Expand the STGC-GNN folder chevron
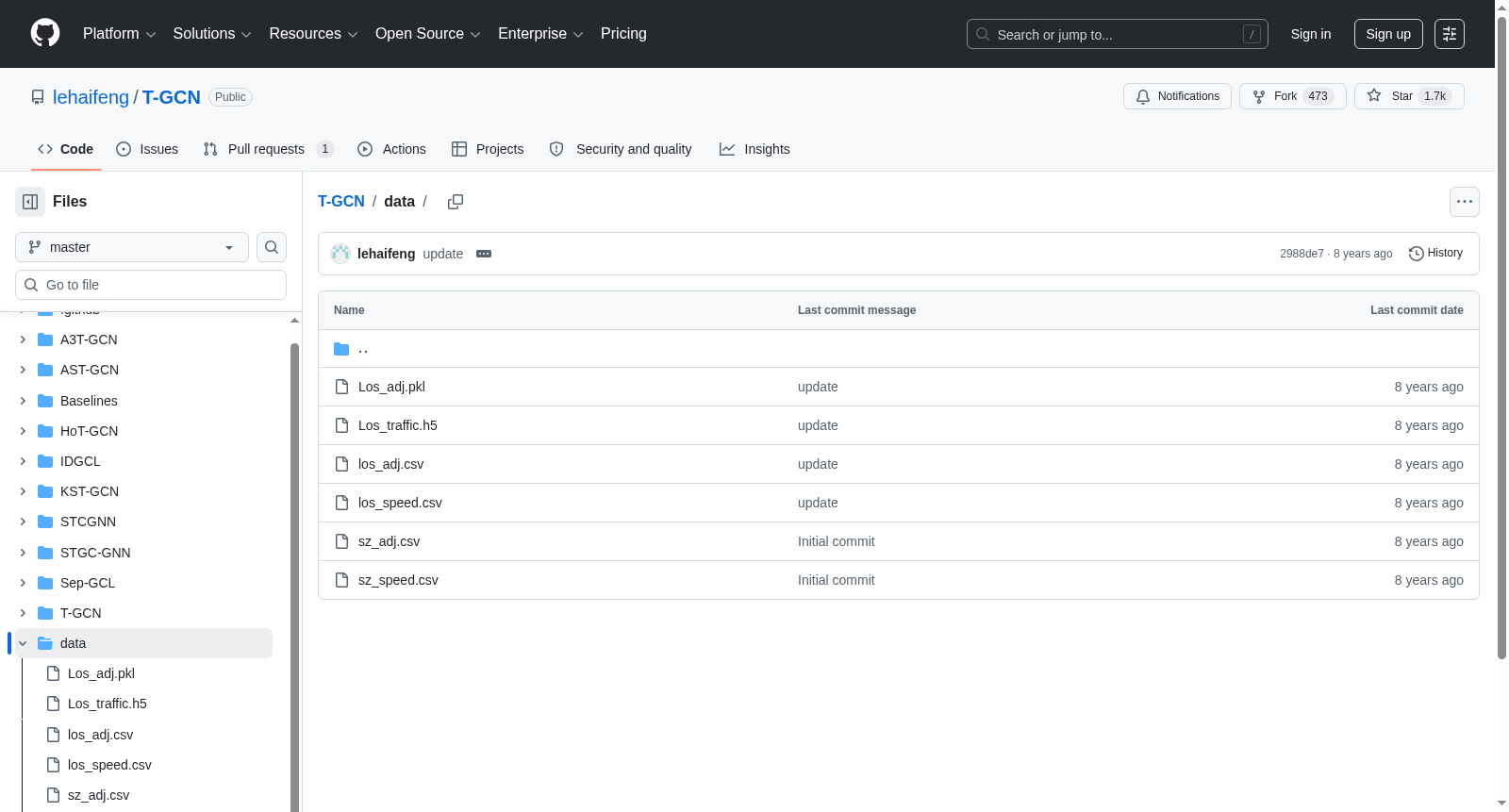This screenshot has height=812, width=1509. click(x=23, y=553)
